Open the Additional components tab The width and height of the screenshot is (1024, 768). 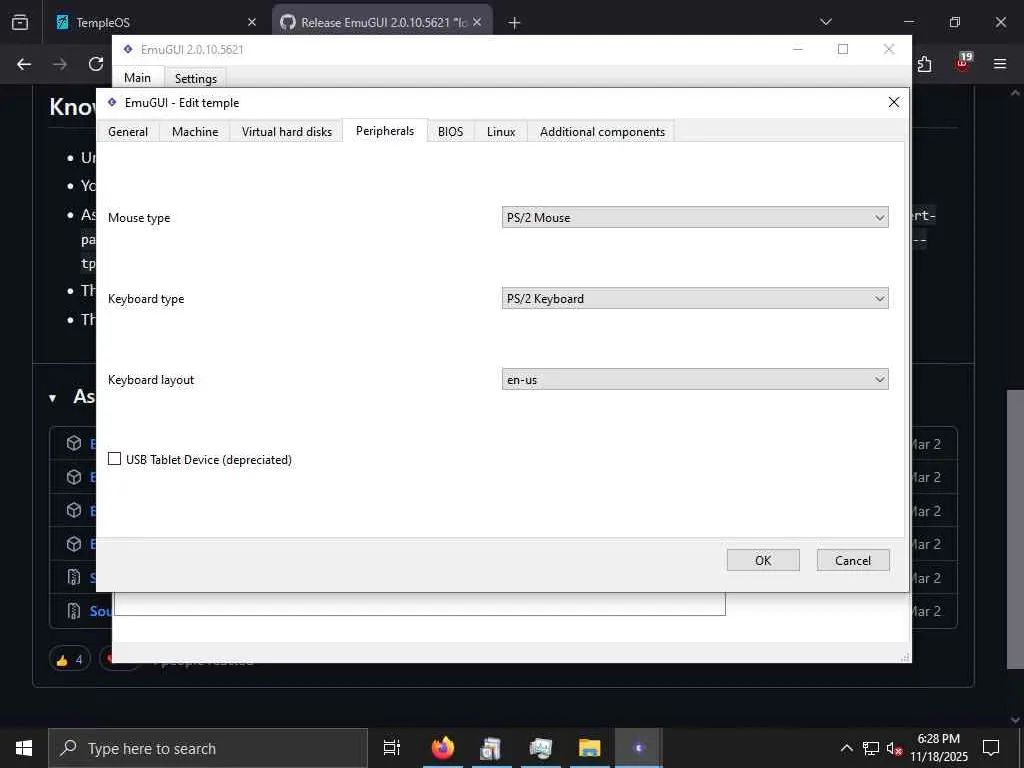click(x=602, y=132)
